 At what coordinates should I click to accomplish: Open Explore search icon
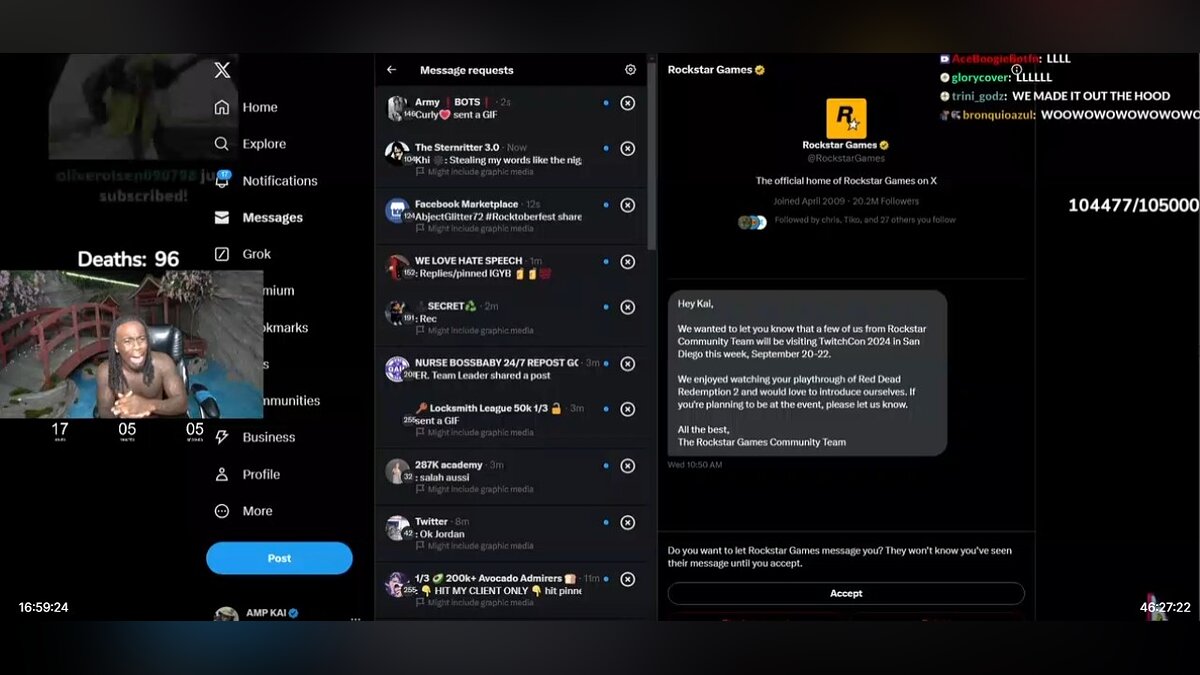tap(222, 144)
